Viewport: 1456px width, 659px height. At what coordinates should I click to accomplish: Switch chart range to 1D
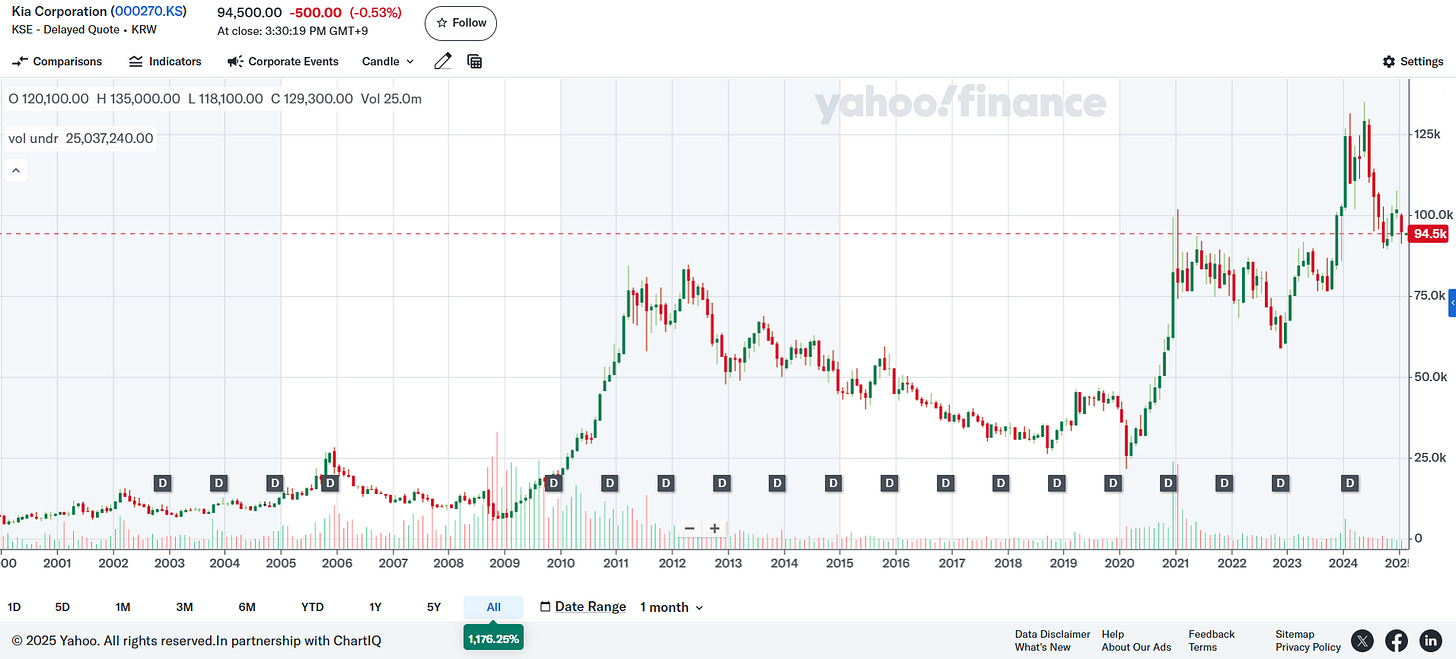(x=14, y=607)
